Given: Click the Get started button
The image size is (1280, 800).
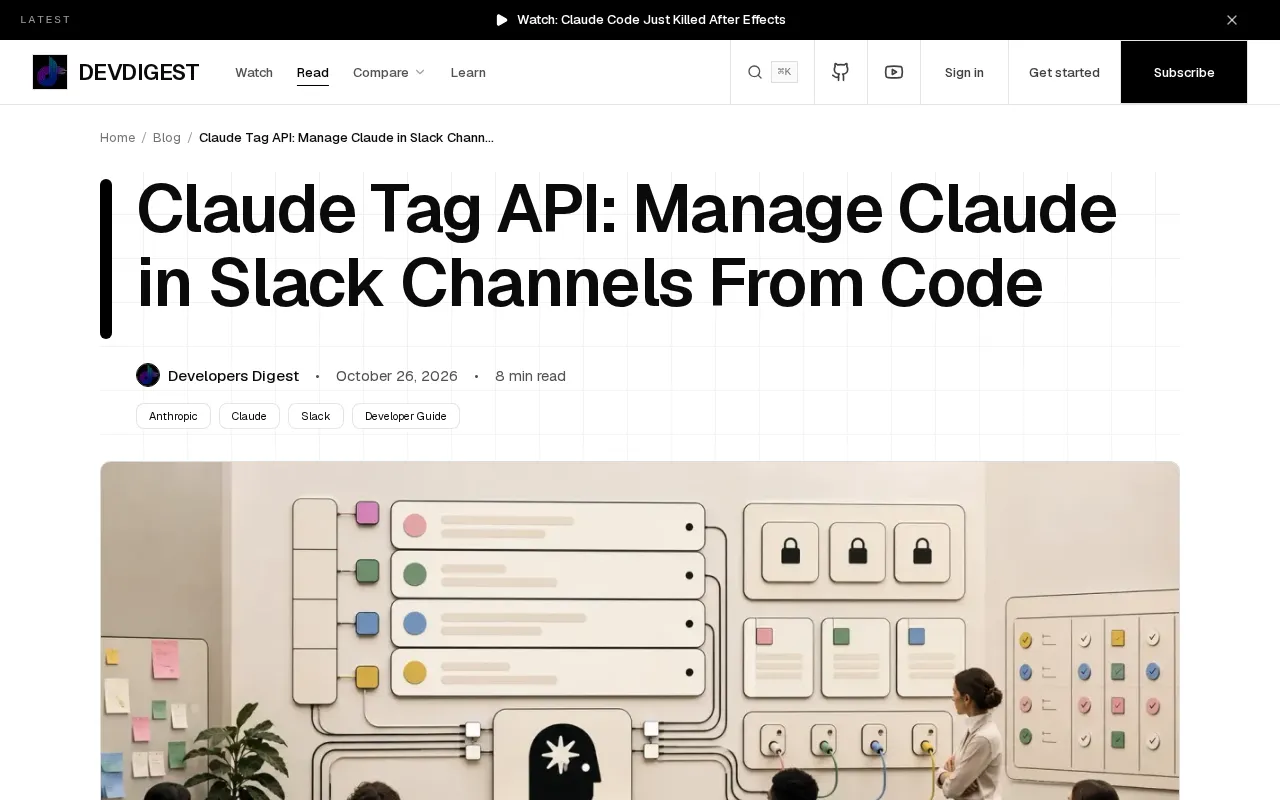Looking at the screenshot, I should click(1064, 72).
